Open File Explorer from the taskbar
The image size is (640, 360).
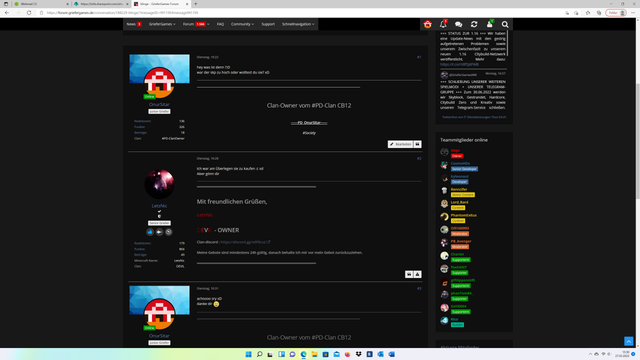(314, 354)
